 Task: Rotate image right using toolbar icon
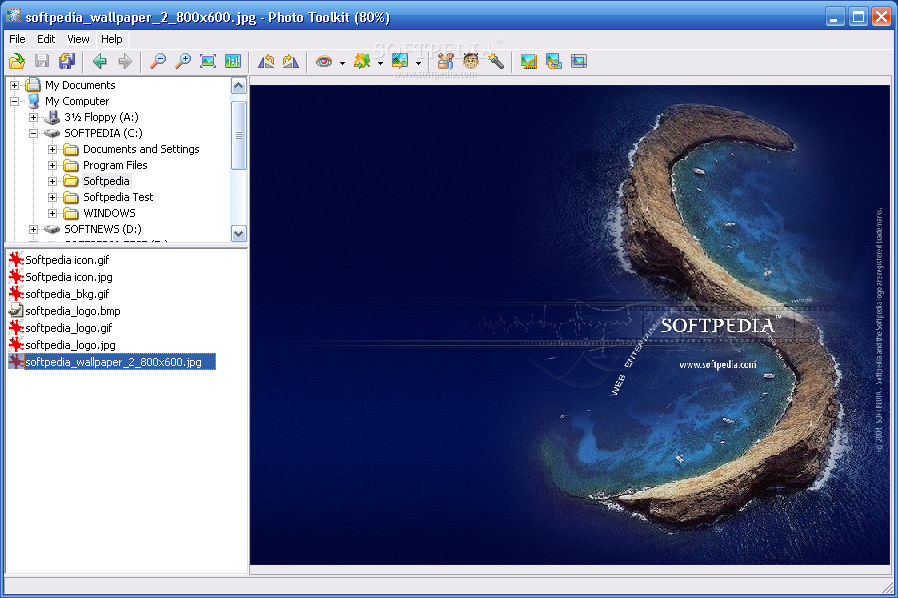tap(291, 61)
